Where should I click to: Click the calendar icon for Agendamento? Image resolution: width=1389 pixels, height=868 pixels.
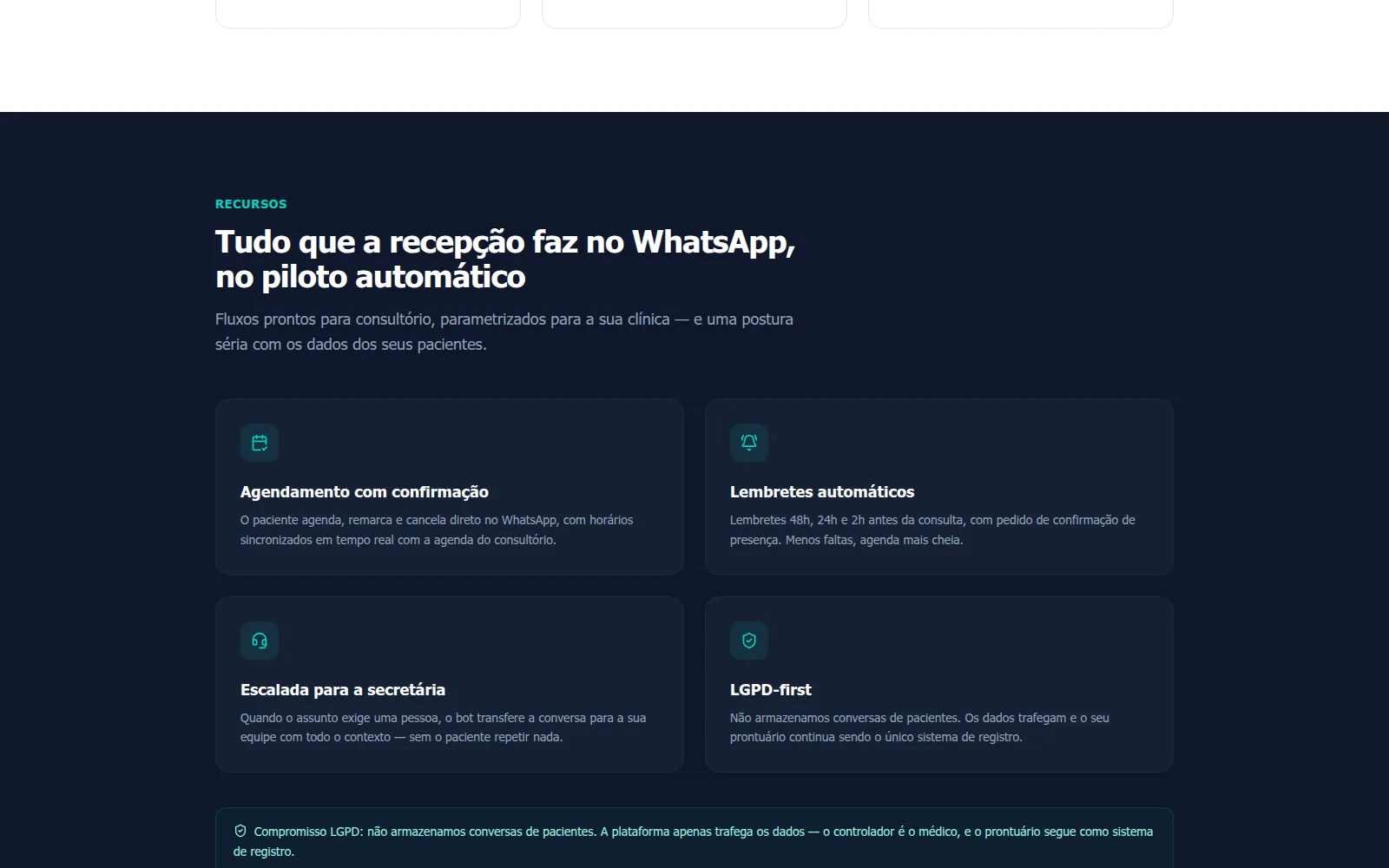(x=260, y=443)
